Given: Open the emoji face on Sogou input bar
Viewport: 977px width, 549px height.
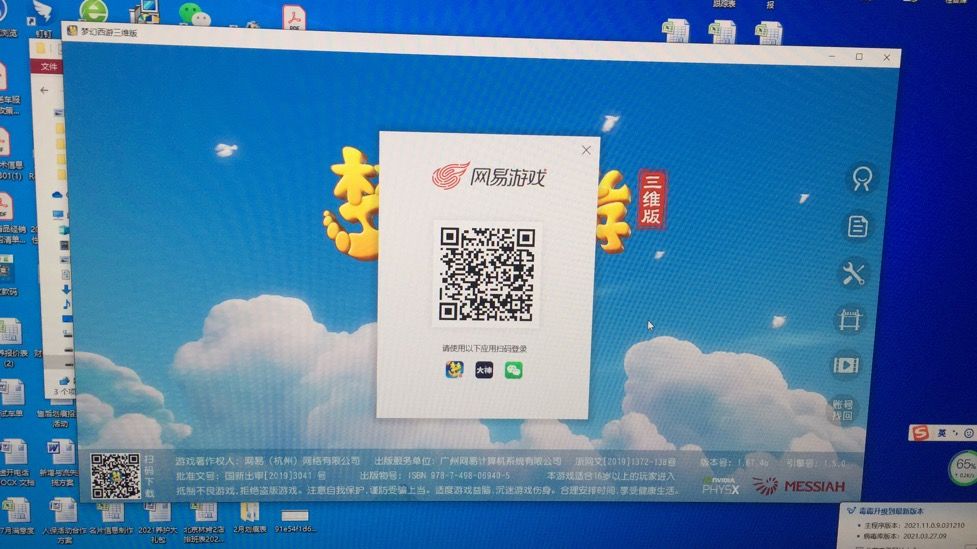Looking at the screenshot, I should [968, 432].
